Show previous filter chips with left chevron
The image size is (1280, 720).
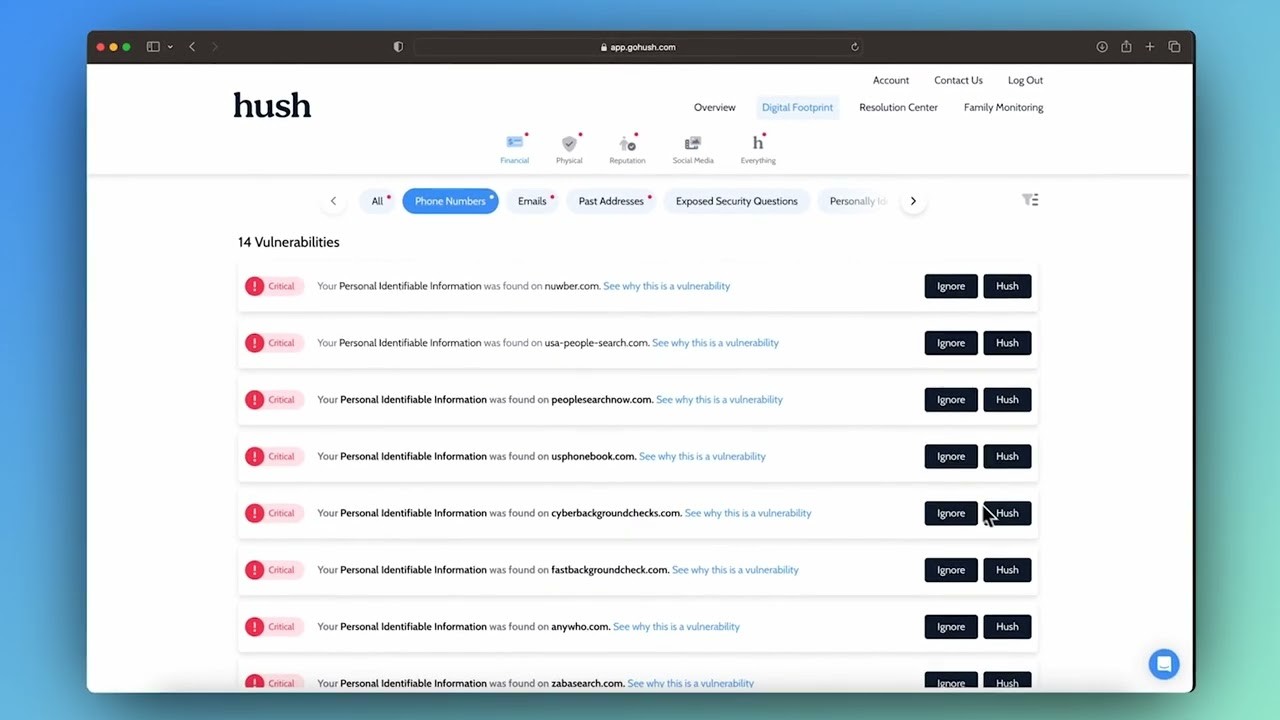point(333,201)
